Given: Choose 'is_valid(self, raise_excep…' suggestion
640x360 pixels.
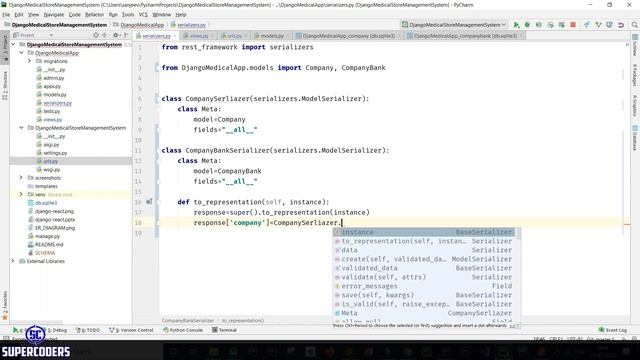Looking at the screenshot, I should tap(424, 304).
